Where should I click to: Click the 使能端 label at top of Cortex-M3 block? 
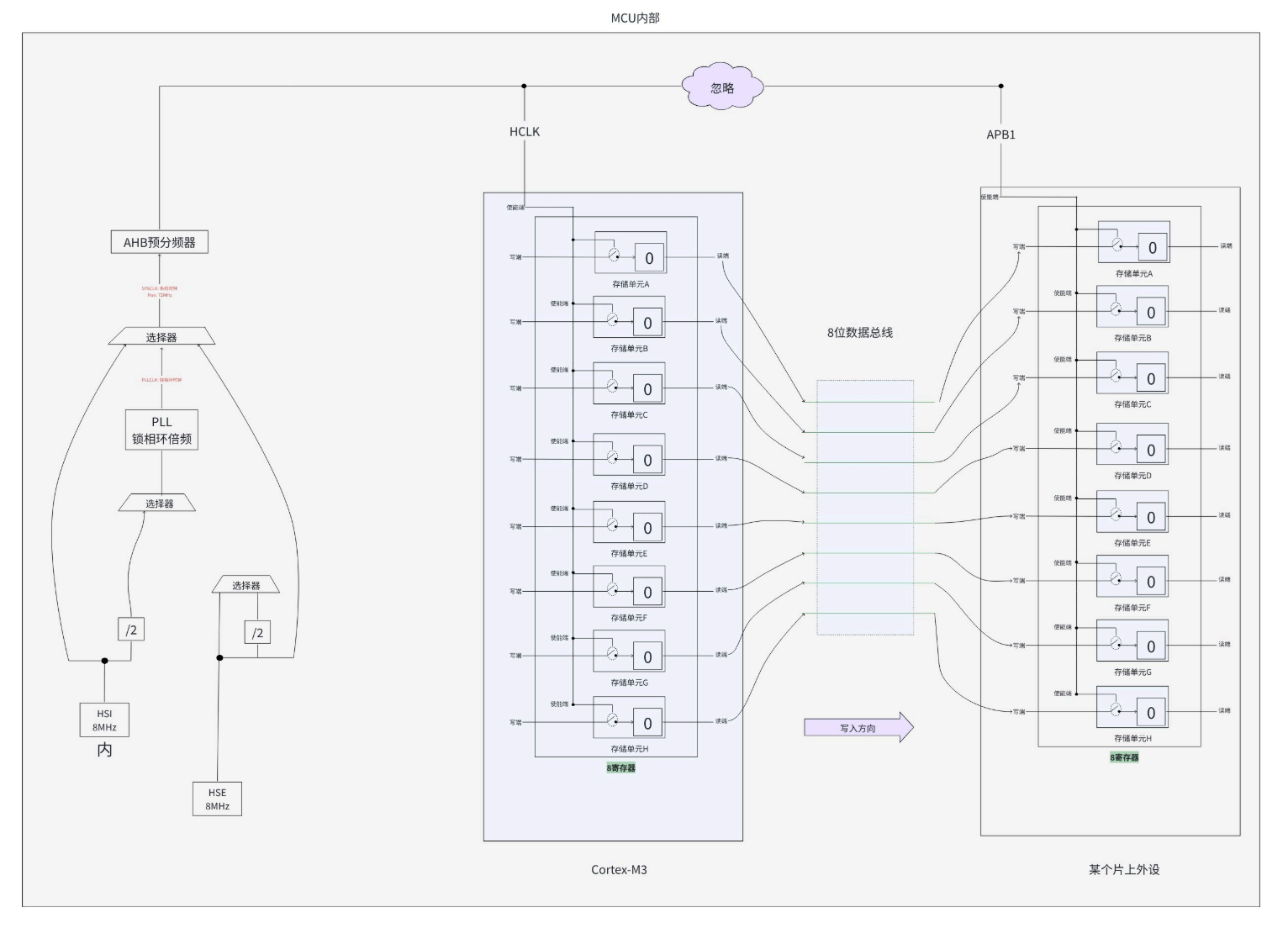click(515, 207)
